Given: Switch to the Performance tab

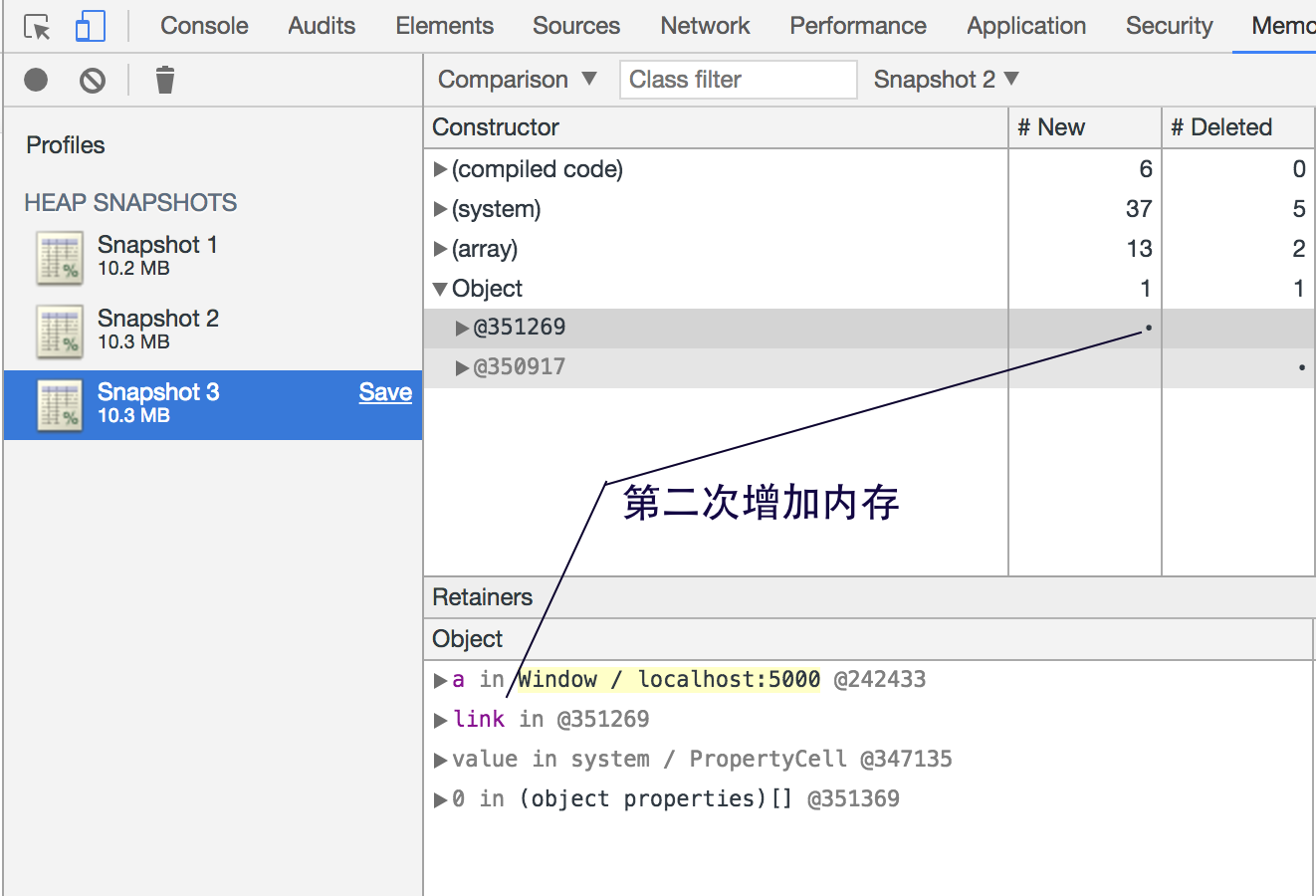Looking at the screenshot, I should (858, 26).
